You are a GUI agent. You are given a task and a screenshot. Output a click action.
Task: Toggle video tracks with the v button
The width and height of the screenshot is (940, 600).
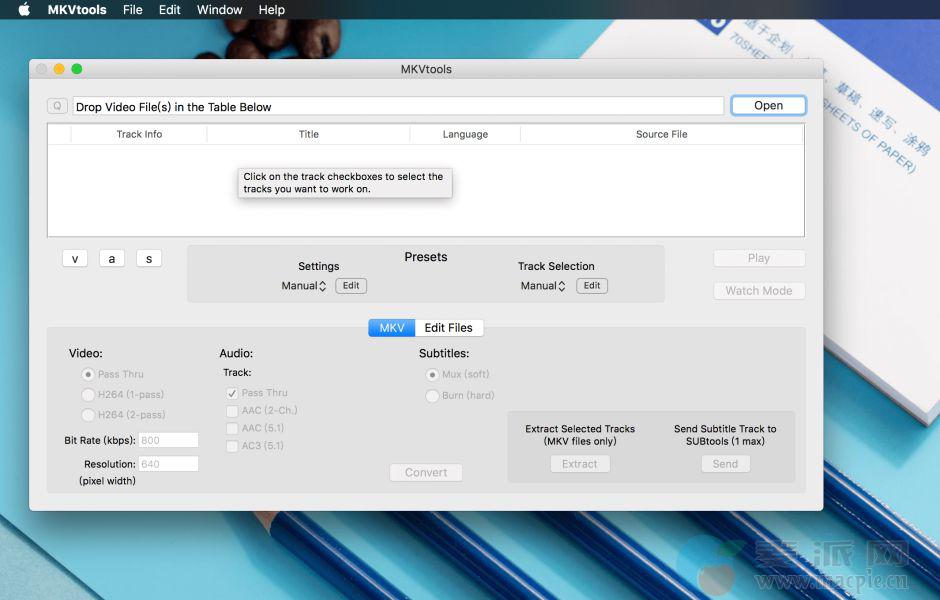(x=75, y=258)
